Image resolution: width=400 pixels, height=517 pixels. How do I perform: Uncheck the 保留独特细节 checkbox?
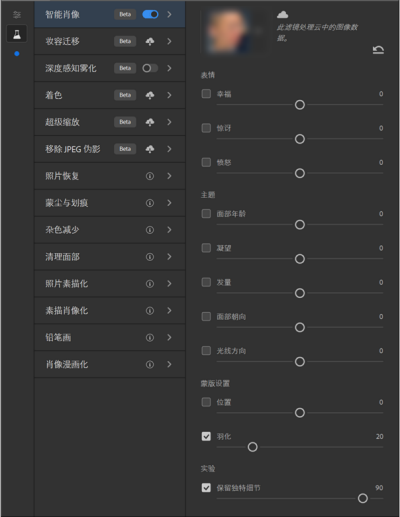206,488
